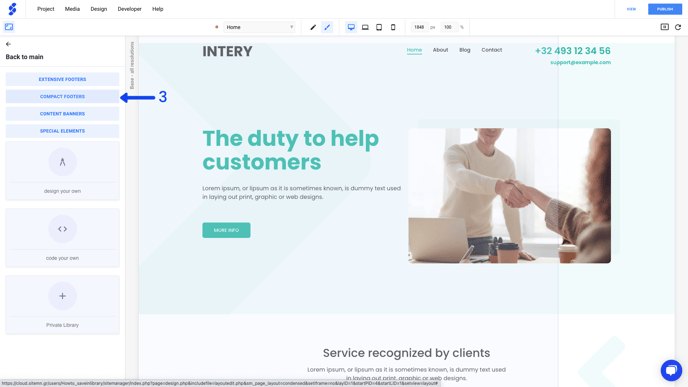Expand the Content Banners category
This screenshot has height=387, width=688.
[x=62, y=114]
